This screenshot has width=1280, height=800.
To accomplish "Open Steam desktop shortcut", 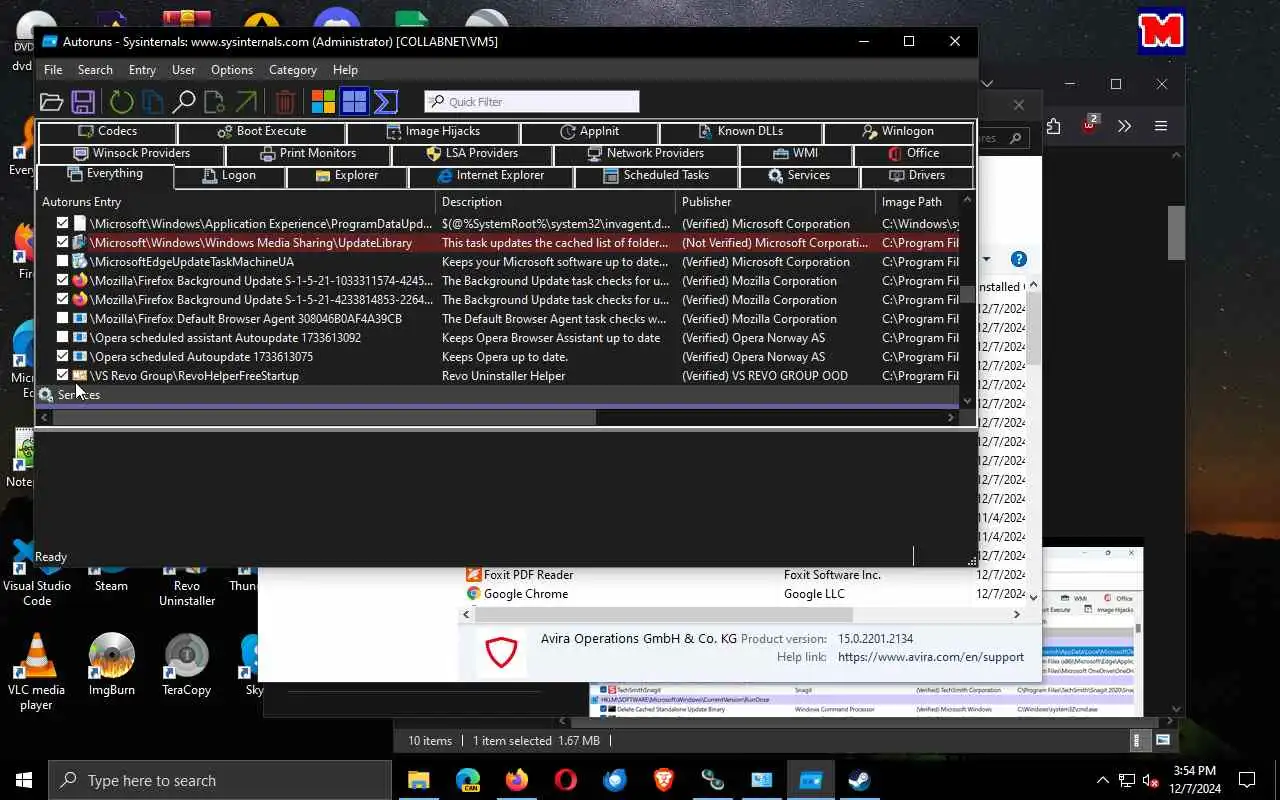I will (x=111, y=575).
